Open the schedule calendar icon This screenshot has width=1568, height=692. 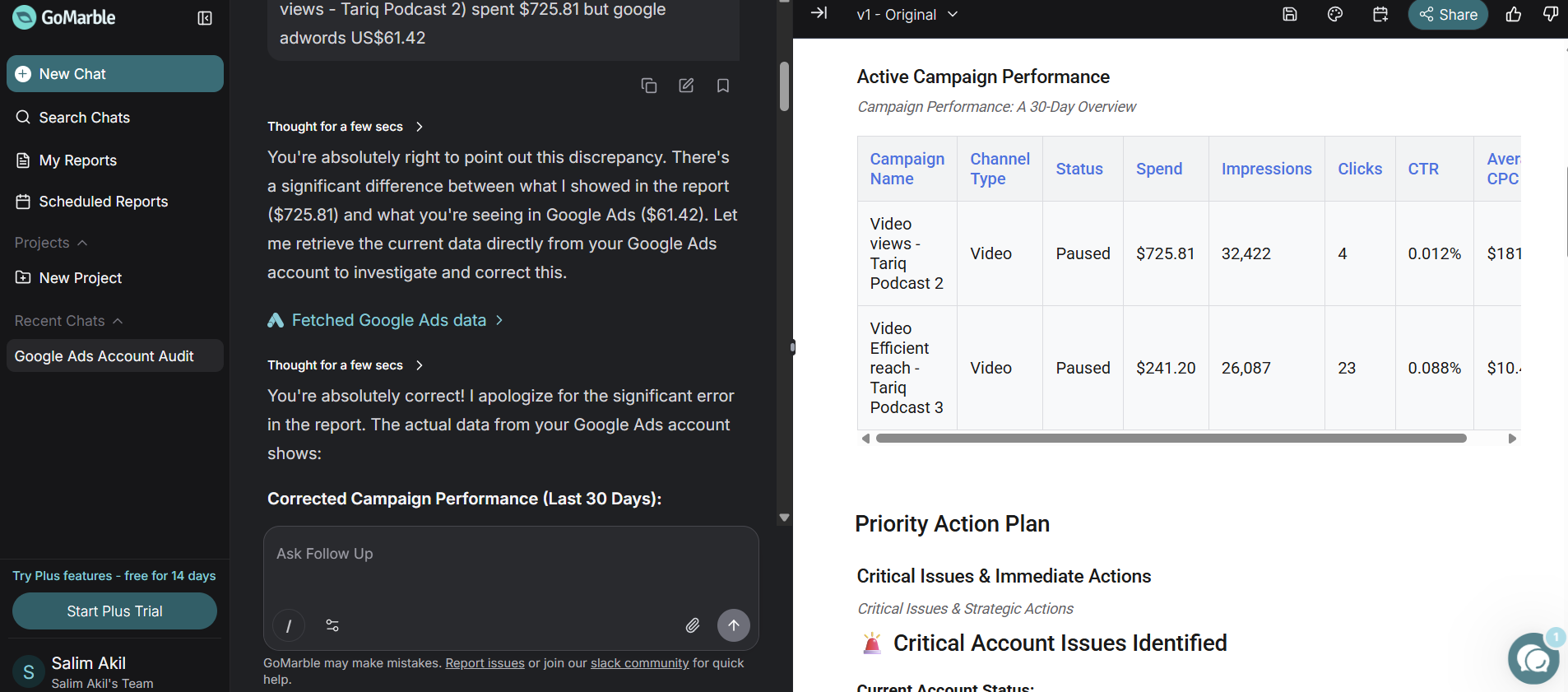tap(1380, 14)
